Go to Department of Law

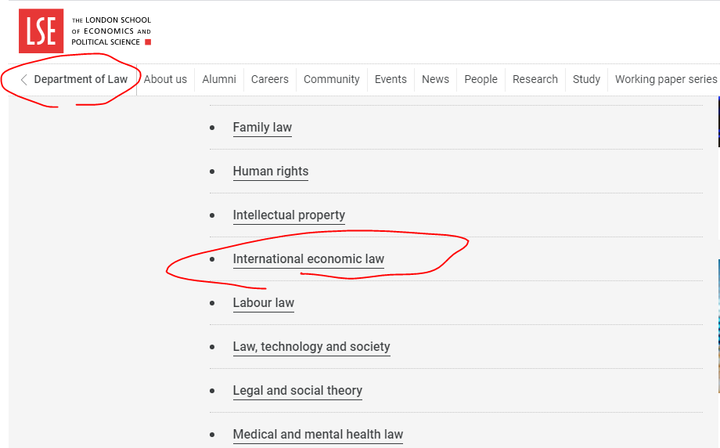pyautogui.click(x=81, y=79)
